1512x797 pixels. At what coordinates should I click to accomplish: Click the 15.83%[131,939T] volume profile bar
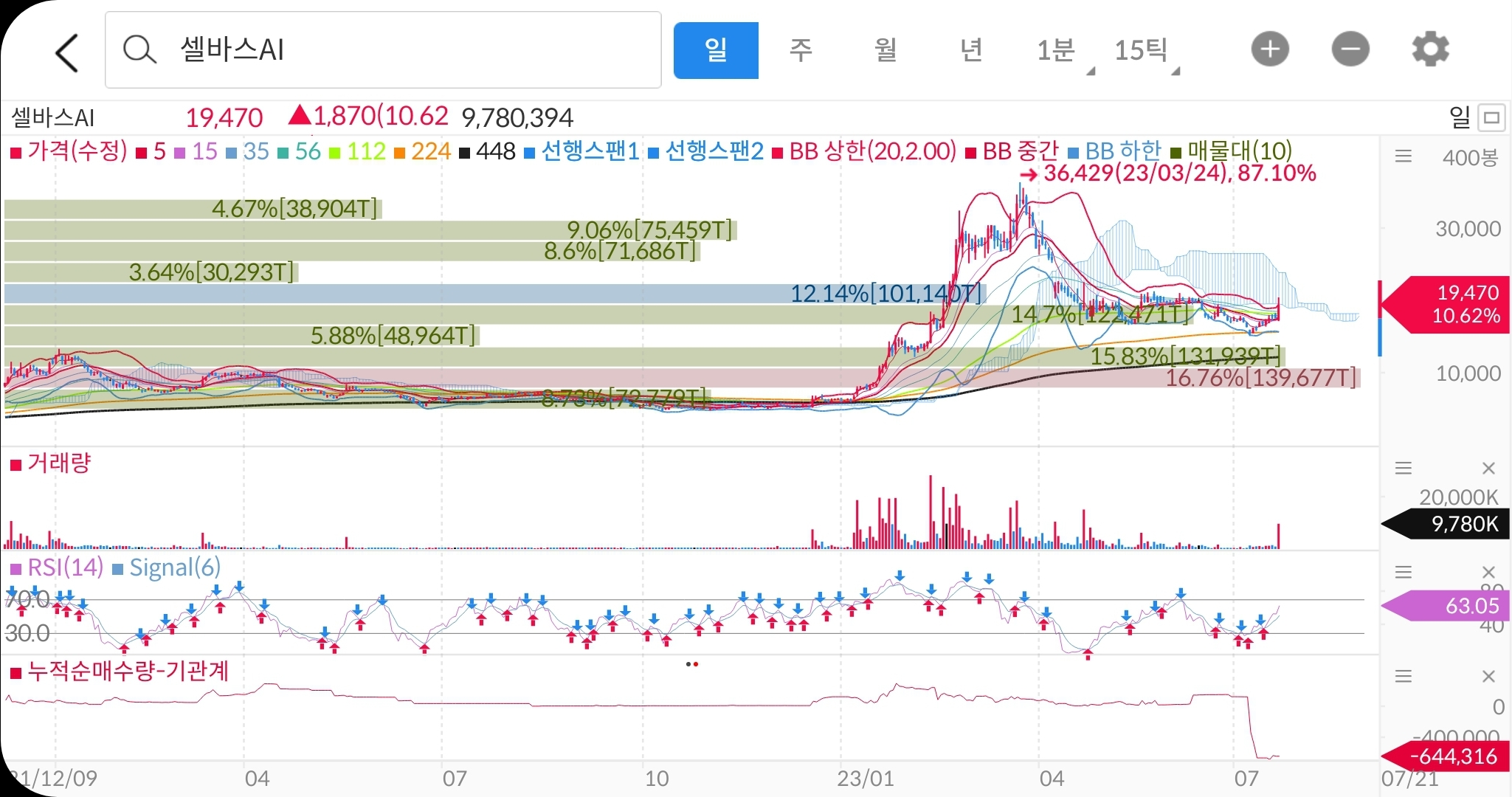pos(645,357)
